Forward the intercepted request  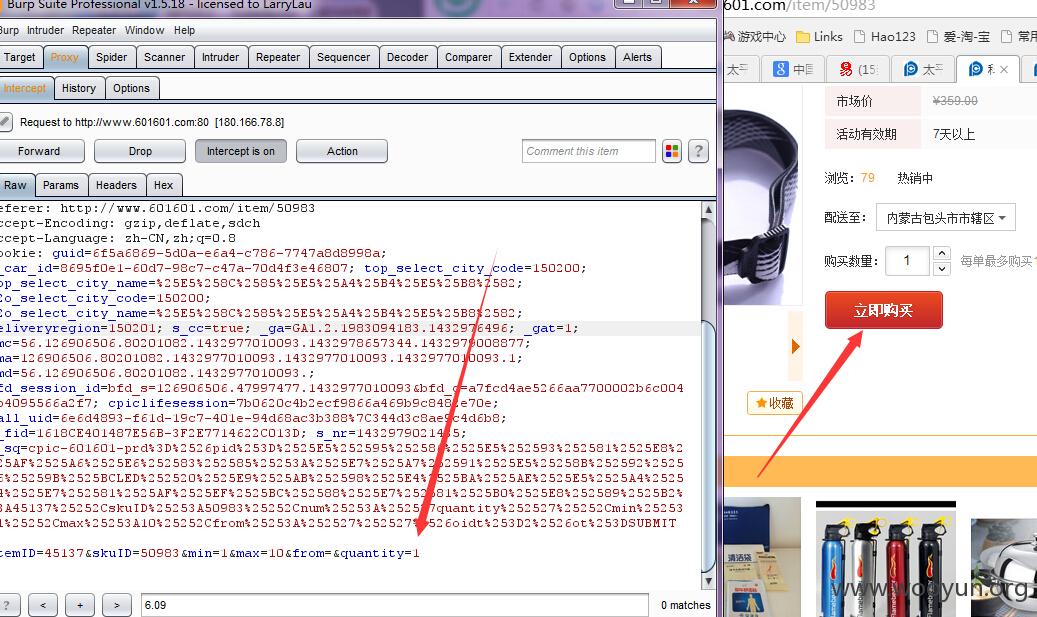point(39,151)
